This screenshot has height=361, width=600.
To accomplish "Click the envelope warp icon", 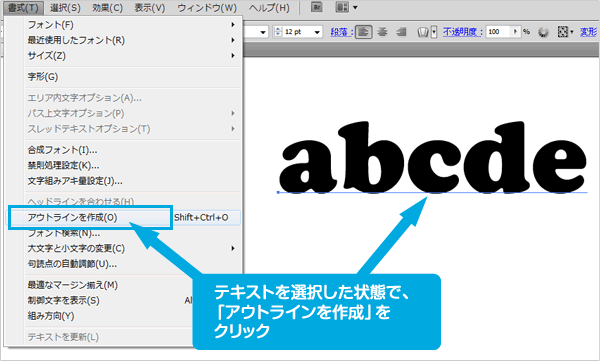I will coord(423,32).
